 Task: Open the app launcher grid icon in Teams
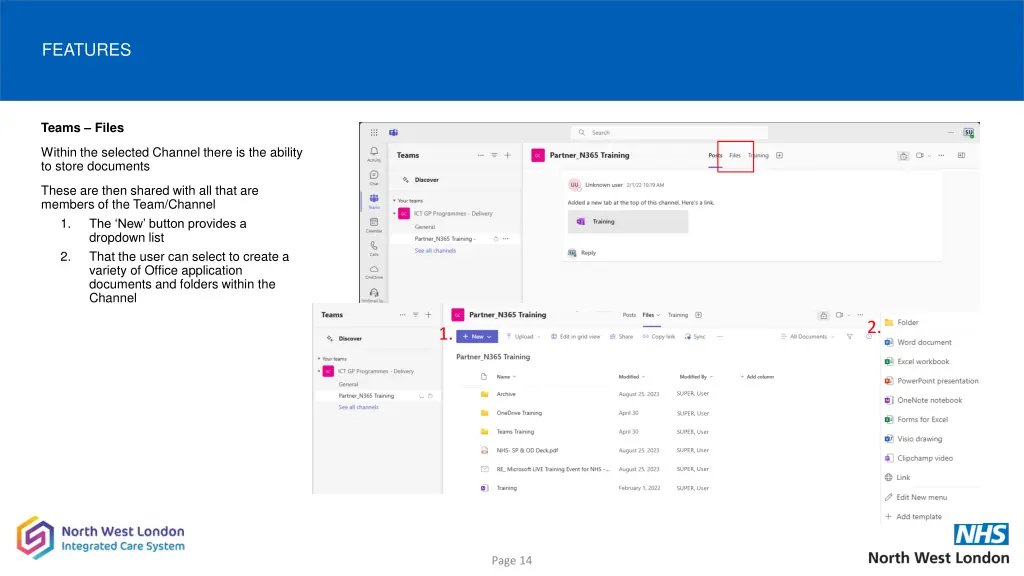coord(374,133)
